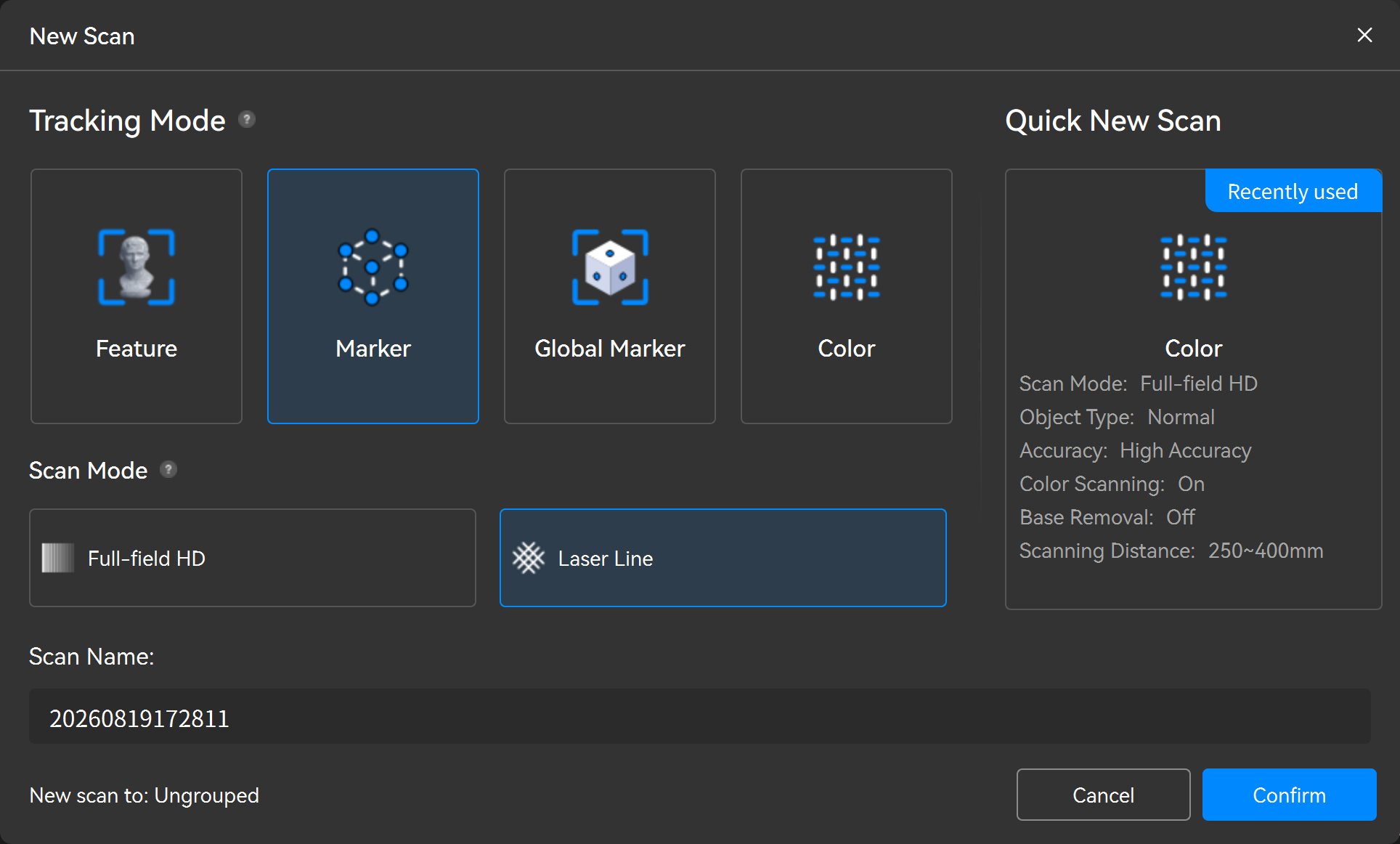
Task: Click the Scan Mode section heading
Action: [x=88, y=471]
